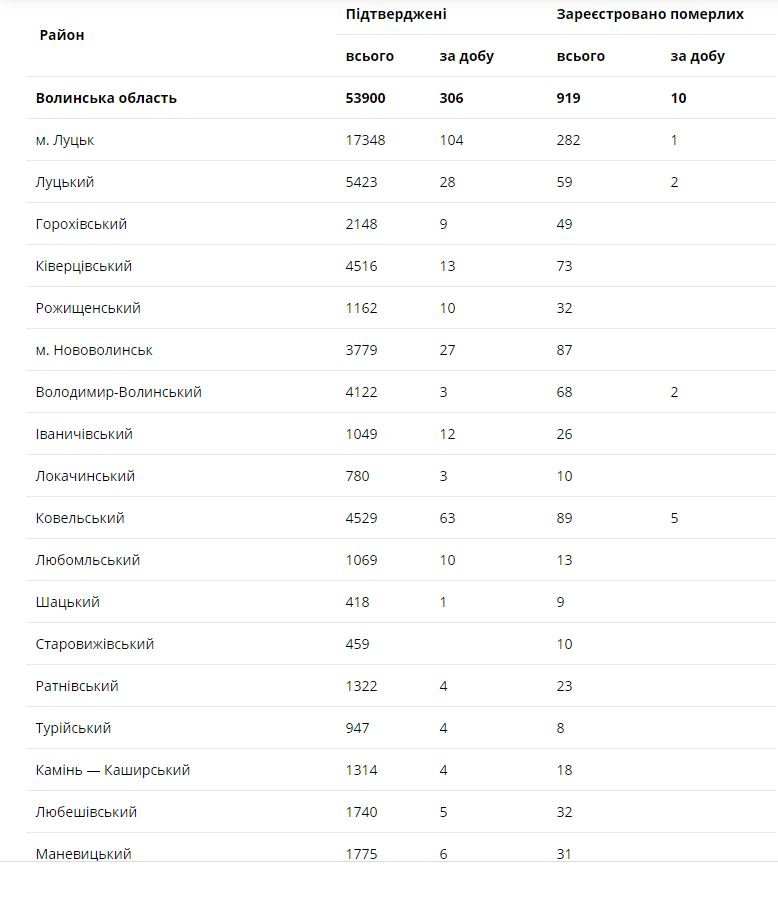Viewport: 778px width, 904px height.
Task: Select the Луцький district name
Action: pos(65,182)
